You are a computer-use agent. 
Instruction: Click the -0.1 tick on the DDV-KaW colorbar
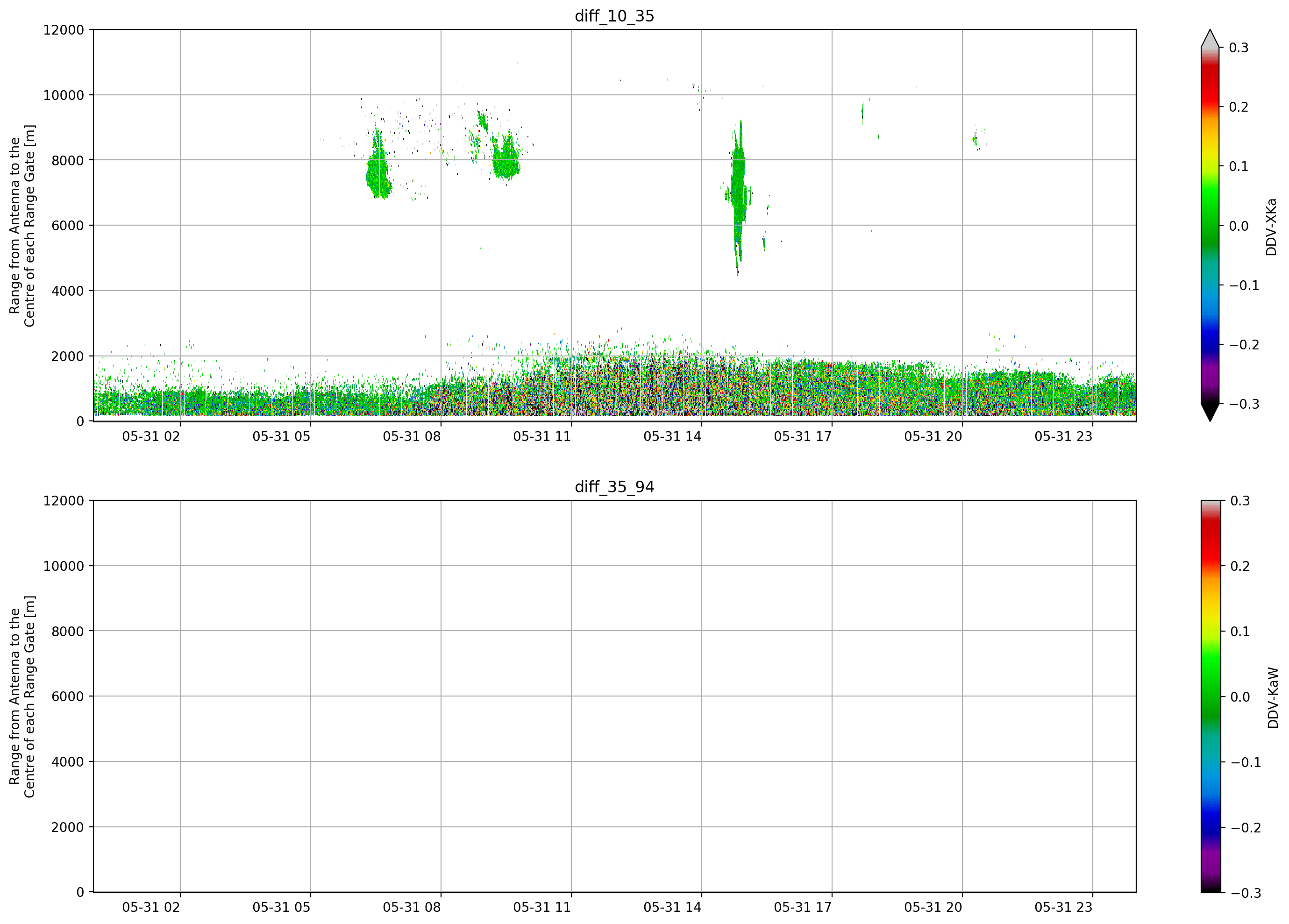coord(1246,763)
